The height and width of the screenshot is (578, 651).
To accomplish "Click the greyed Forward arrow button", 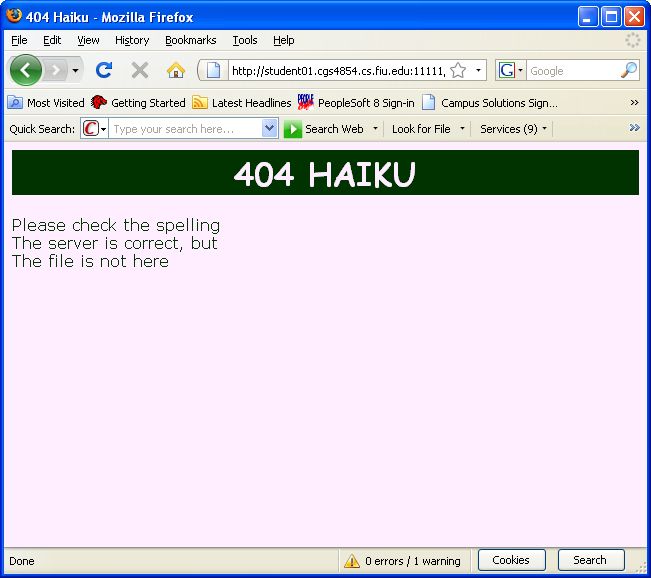I will click(x=56, y=71).
